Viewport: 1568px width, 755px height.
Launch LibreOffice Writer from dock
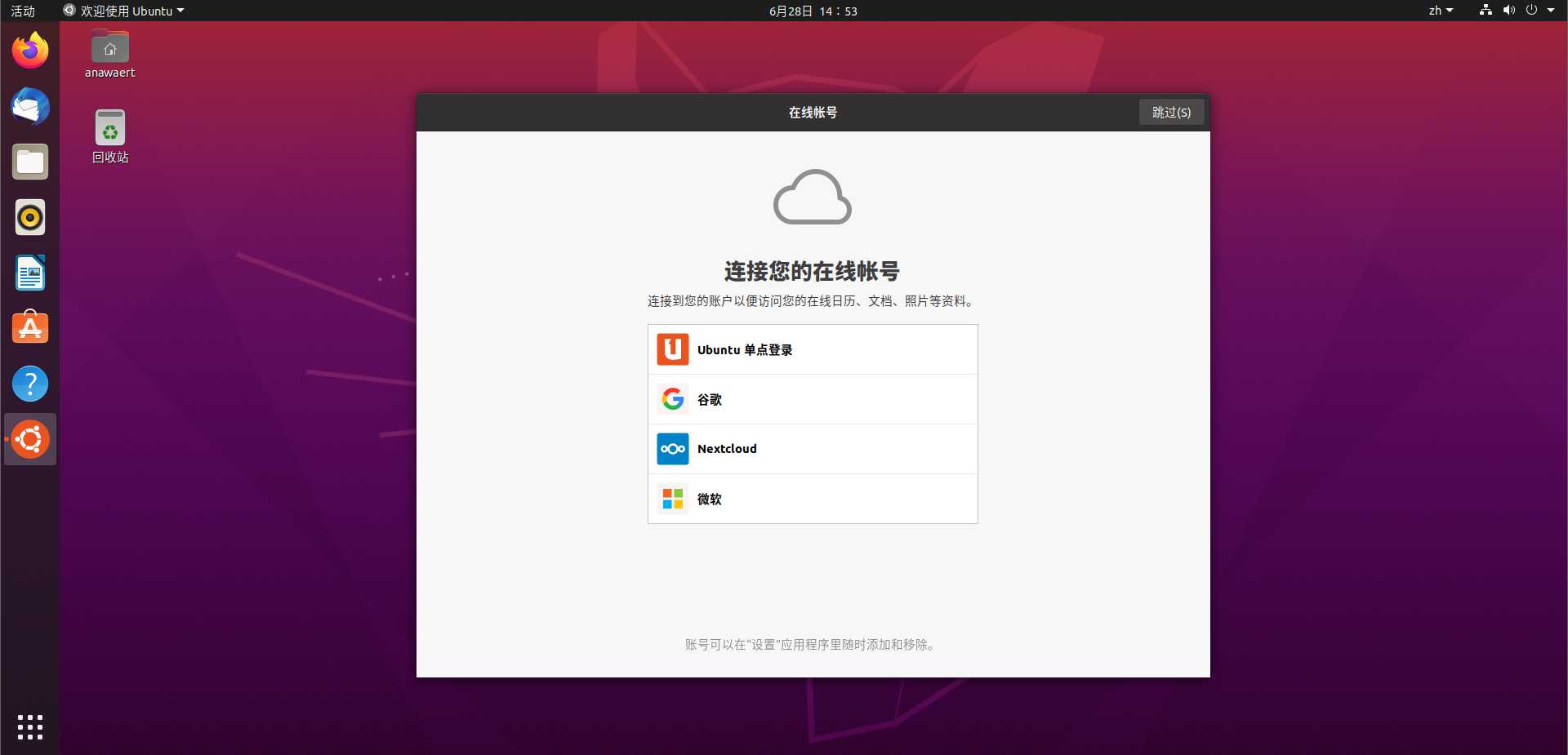30,273
